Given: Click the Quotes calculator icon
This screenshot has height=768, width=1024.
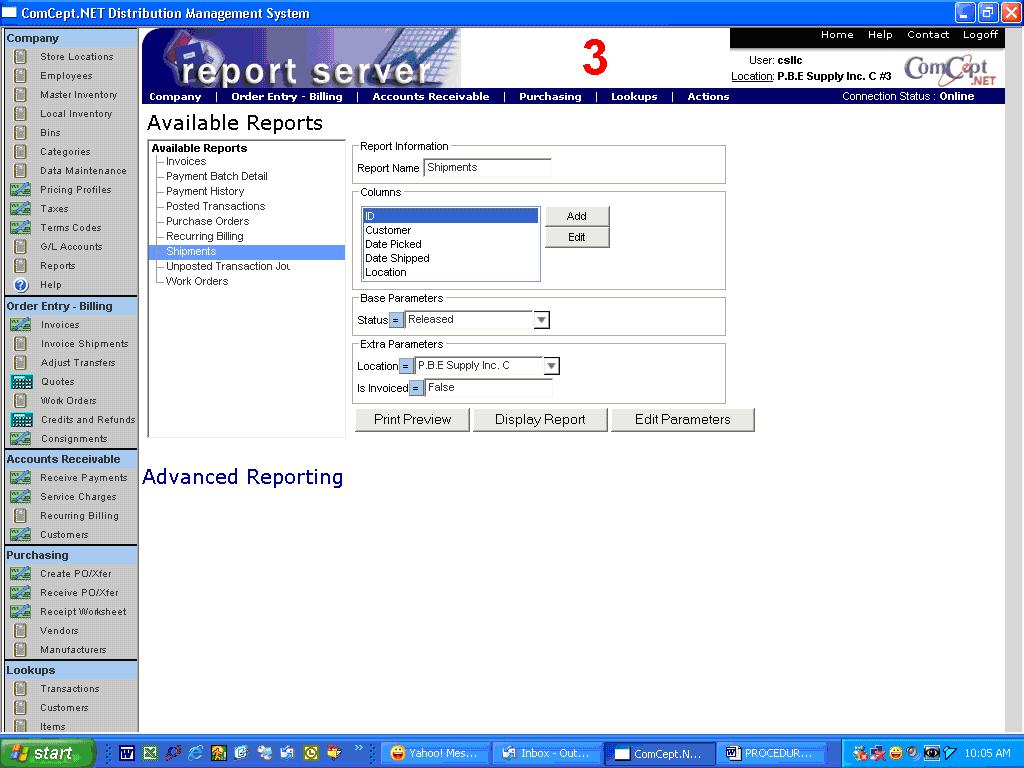Looking at the screenshot, I should pos(21,382).
